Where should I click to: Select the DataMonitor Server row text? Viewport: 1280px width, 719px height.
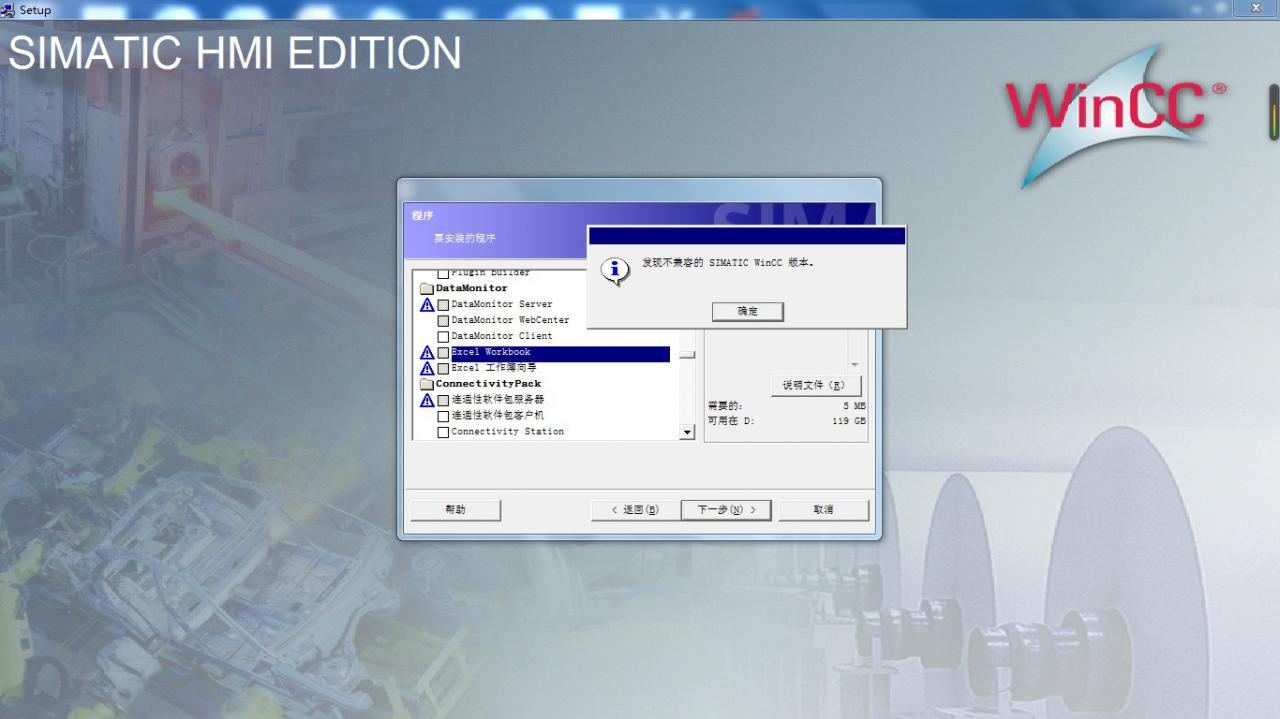[502, 305]
